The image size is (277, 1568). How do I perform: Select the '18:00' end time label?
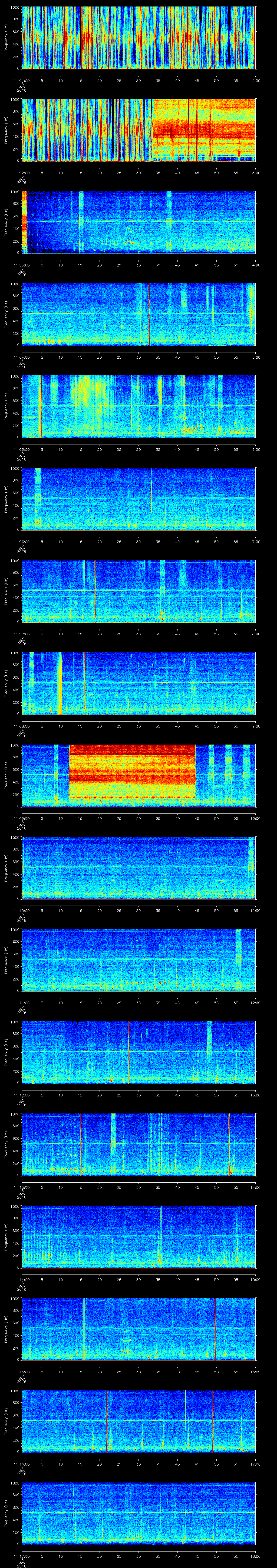coord(255,1556)
